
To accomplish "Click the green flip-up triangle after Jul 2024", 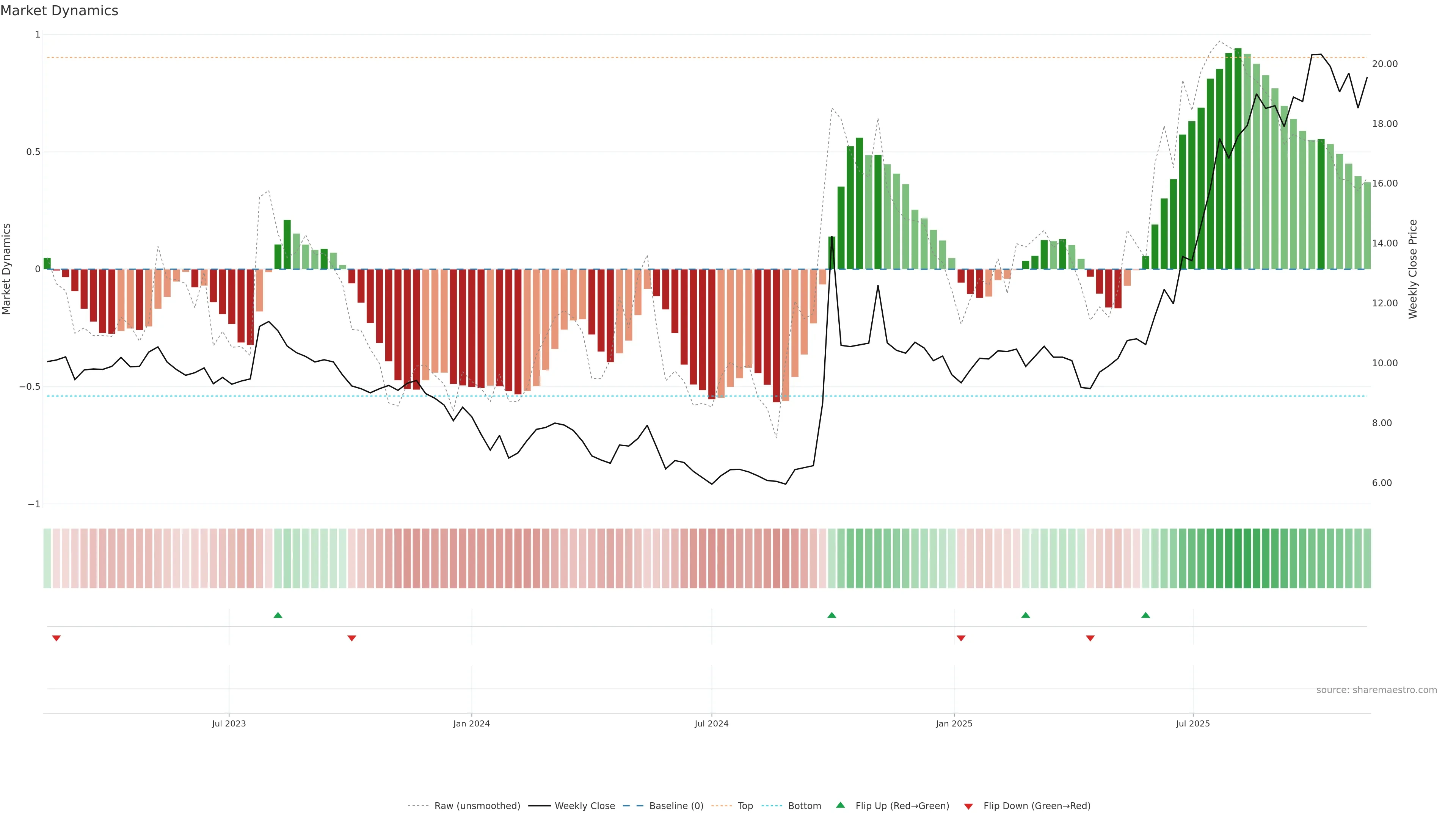I will [x=832, y=615].
